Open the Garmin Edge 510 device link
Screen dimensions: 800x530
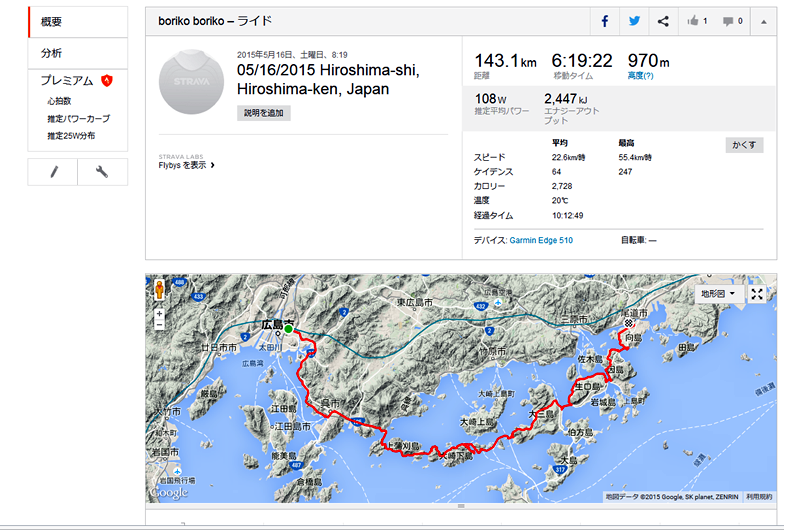541,240
